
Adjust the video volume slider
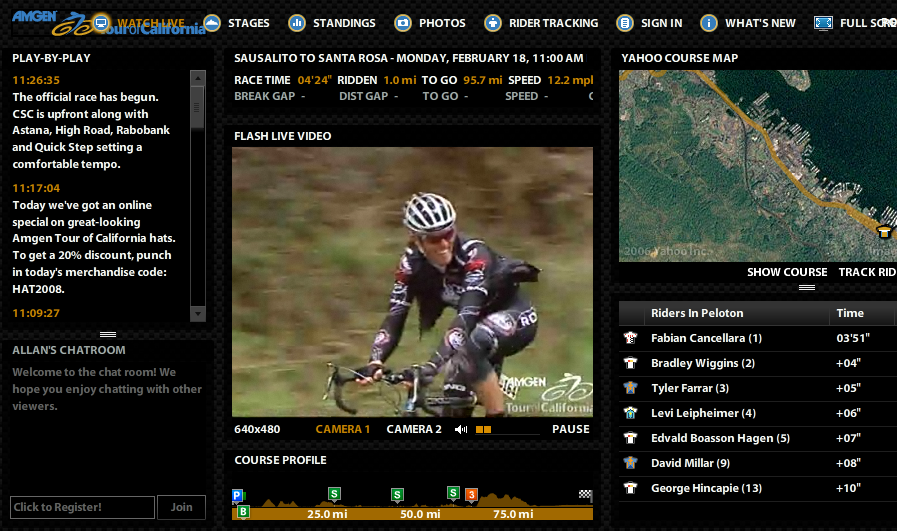507,430
